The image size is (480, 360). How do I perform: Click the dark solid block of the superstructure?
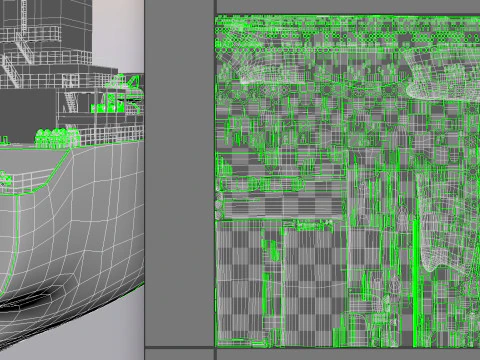(x=27, y=115)
